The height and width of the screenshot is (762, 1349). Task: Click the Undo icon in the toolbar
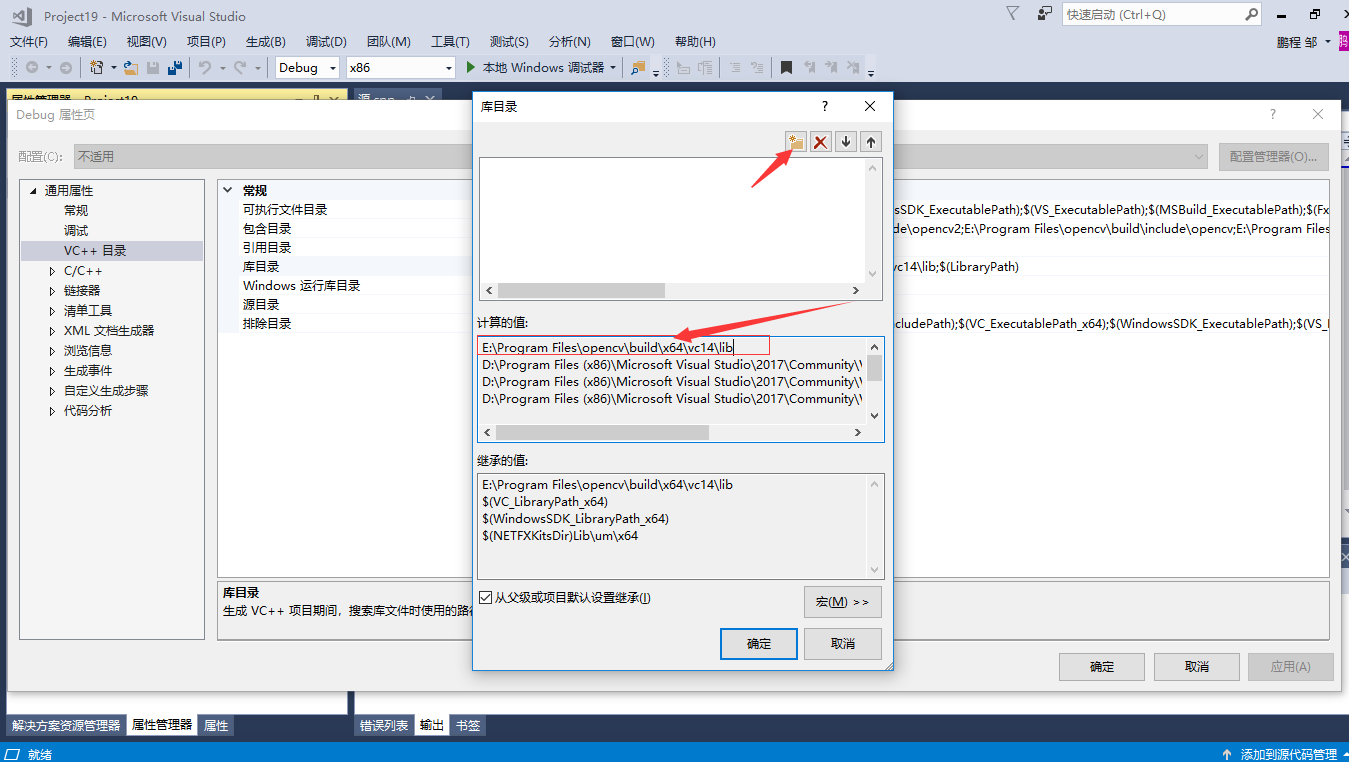(x=207, y=67)
